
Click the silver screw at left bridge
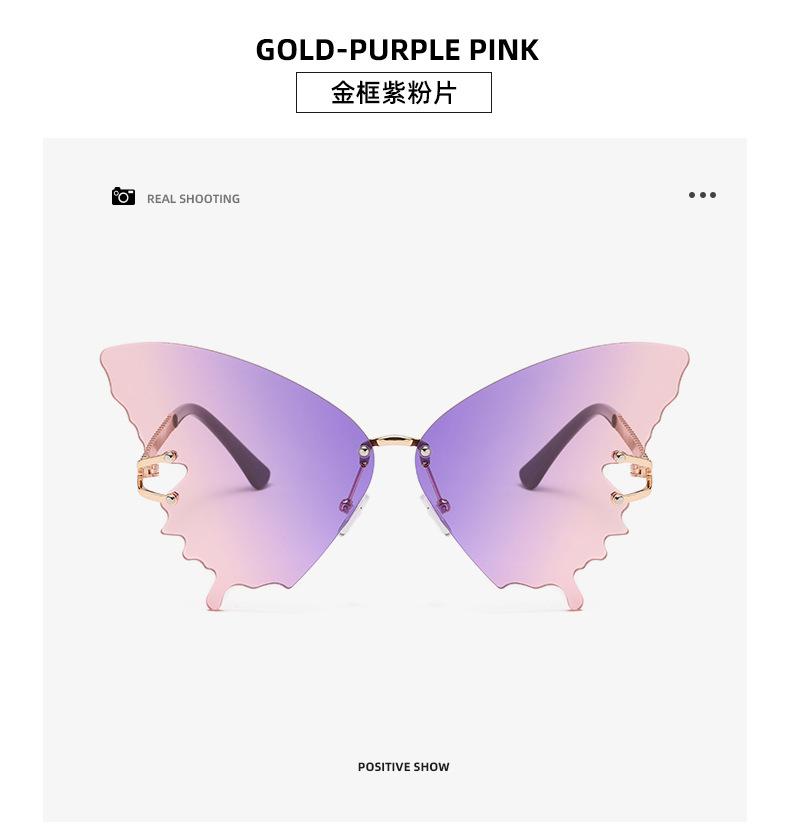tap(363, 450)
